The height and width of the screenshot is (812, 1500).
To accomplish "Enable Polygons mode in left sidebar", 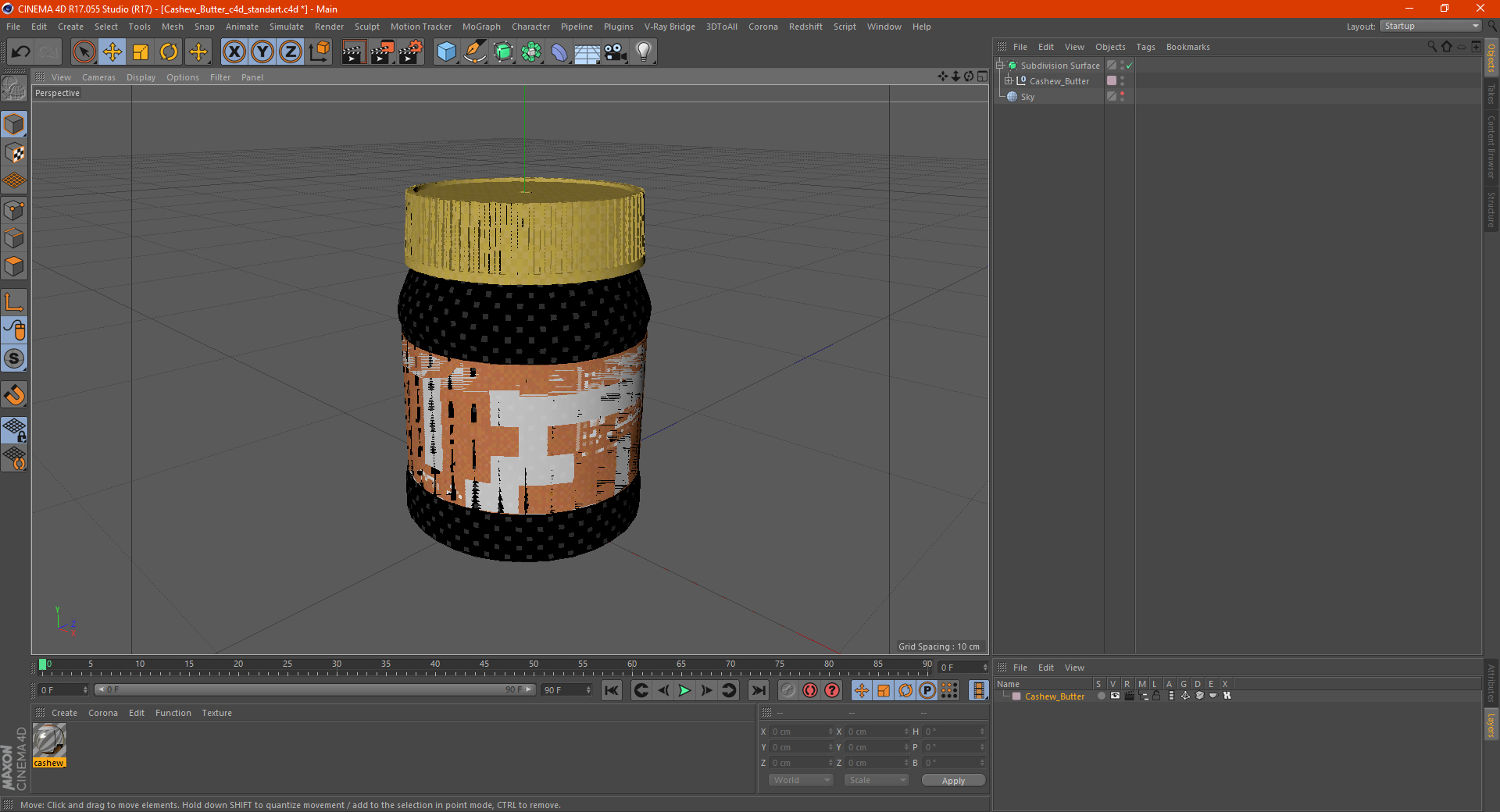I will click(14, 267).
